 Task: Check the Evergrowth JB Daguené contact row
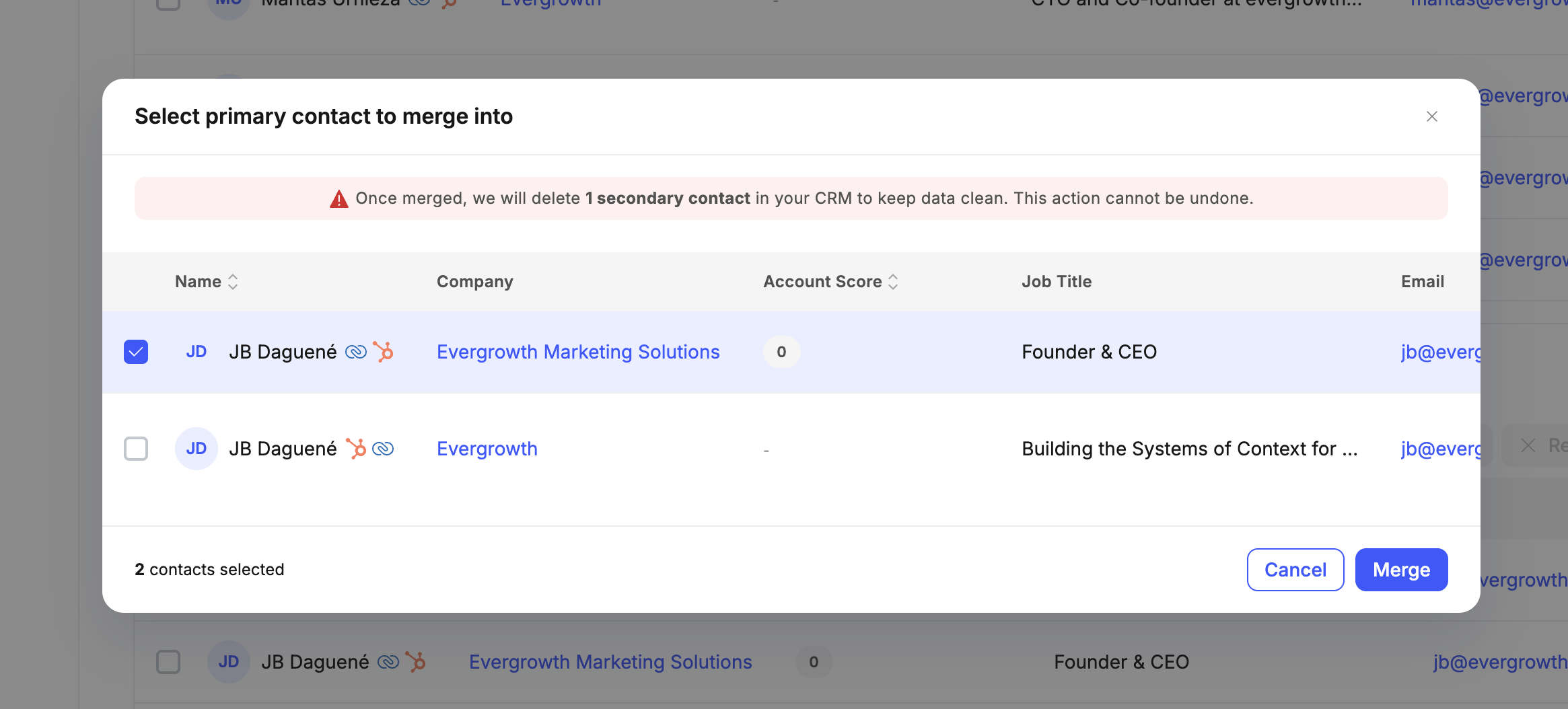click(136, 448)
